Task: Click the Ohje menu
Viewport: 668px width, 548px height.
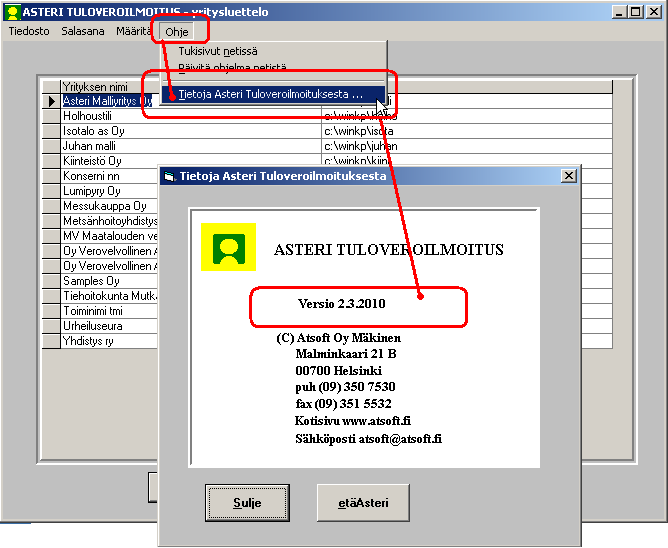Action: pyautogui.click(x=177, y=32)
